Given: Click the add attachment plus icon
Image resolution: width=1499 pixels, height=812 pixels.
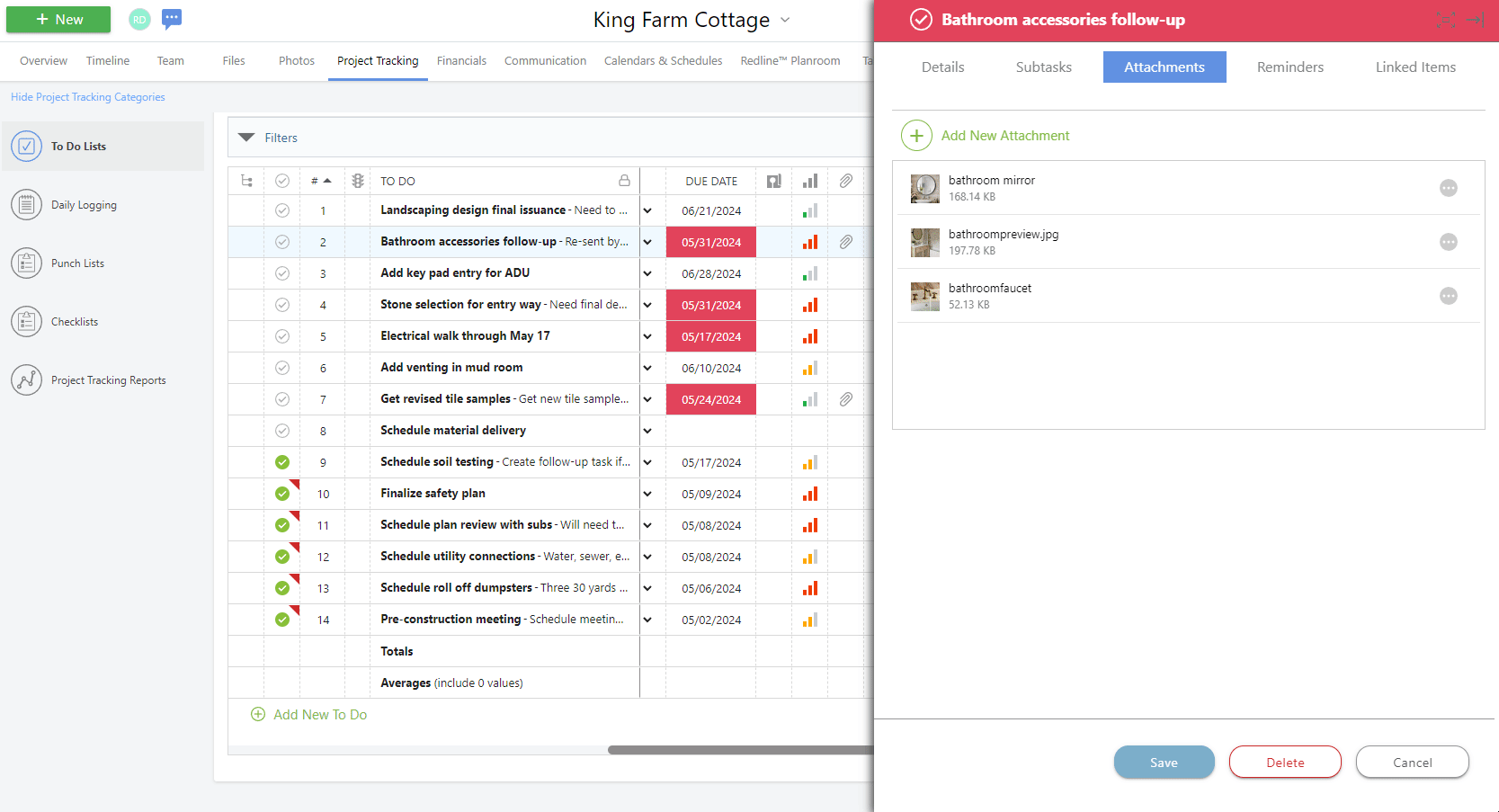Looking at the screenshot, I should coord(916,136).
